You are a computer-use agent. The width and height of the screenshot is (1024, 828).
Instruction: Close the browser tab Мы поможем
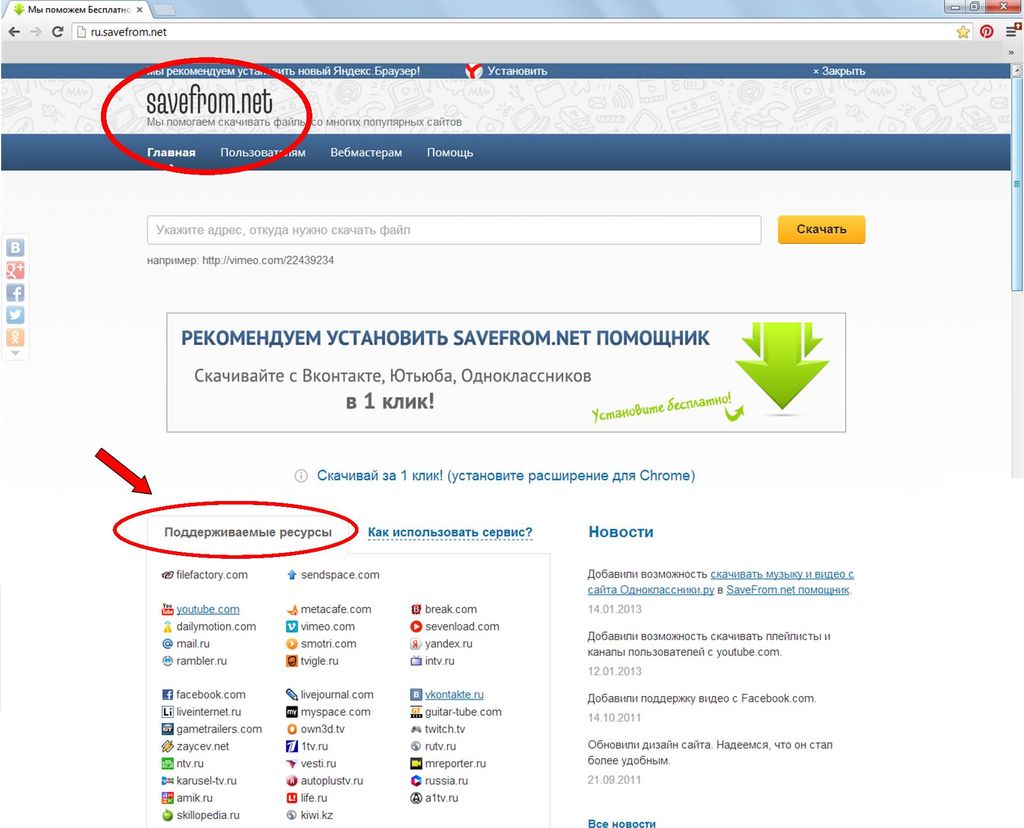(139, 10)
